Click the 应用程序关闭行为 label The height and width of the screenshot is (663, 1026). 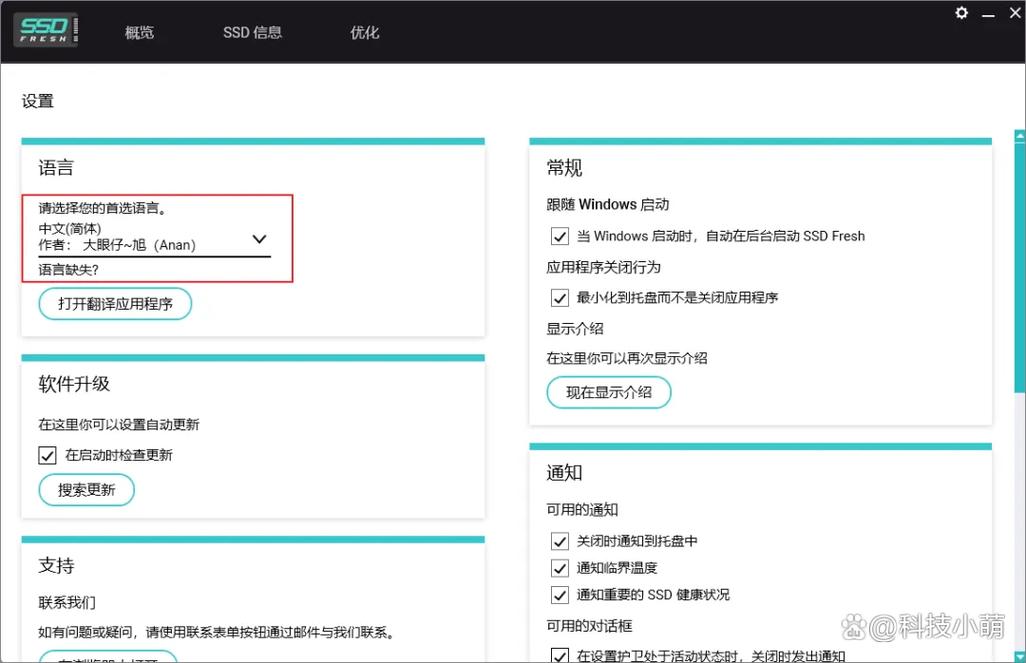tap(603, 267)
